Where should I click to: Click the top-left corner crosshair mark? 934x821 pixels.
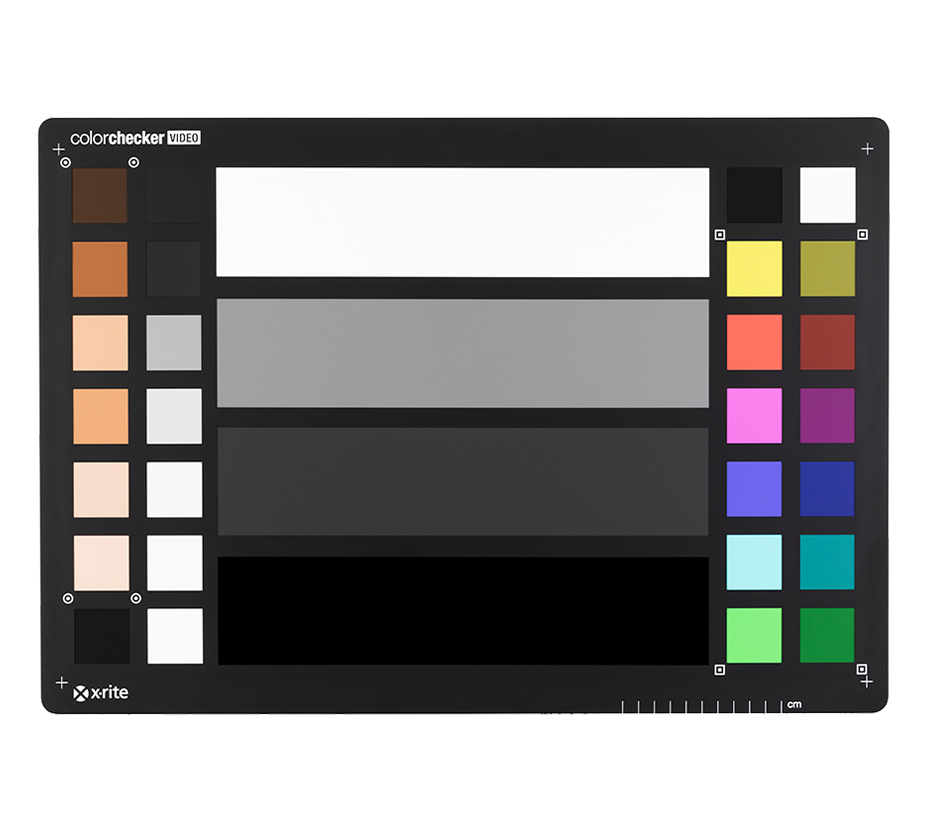point(58,149)
